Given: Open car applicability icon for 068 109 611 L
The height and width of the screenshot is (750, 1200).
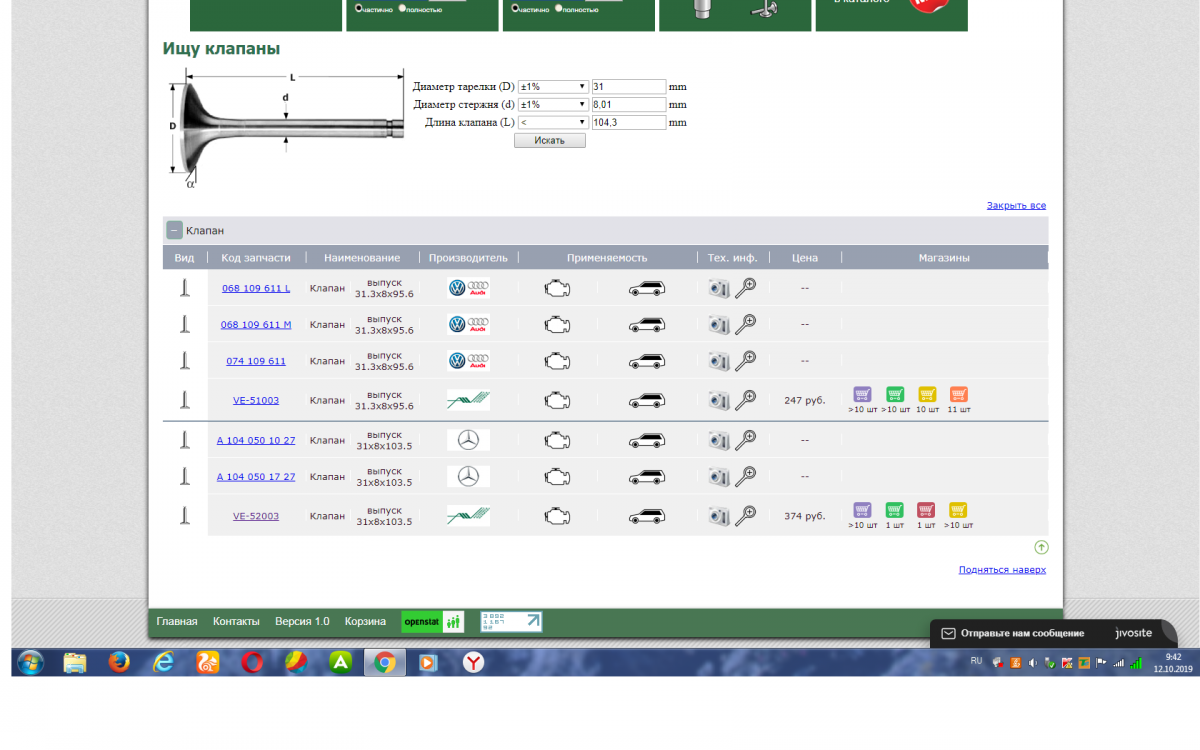Looking at the screenshot, I should coord(646,289).
